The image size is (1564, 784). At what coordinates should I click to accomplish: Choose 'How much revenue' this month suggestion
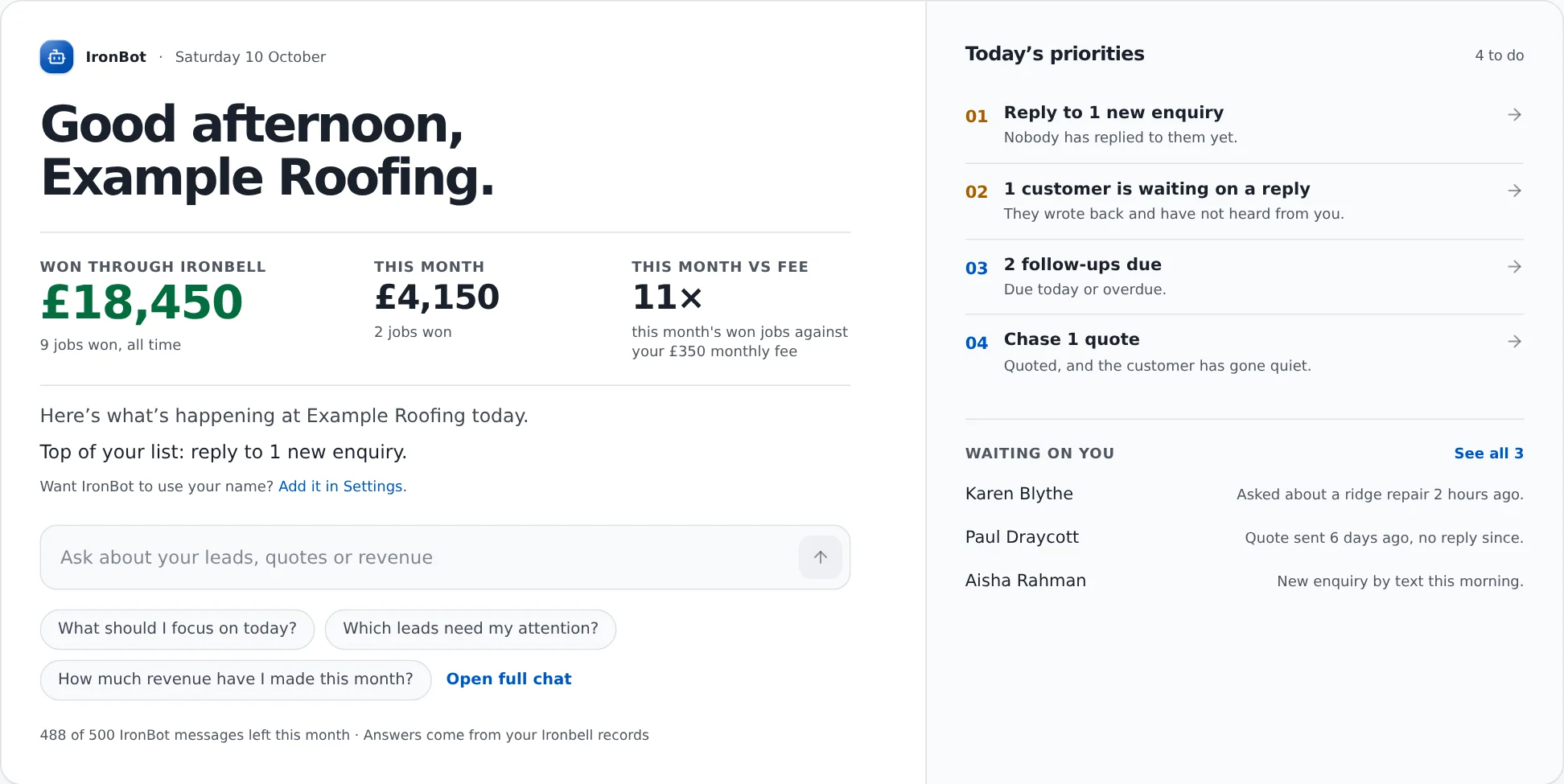[x=236, y=679]
